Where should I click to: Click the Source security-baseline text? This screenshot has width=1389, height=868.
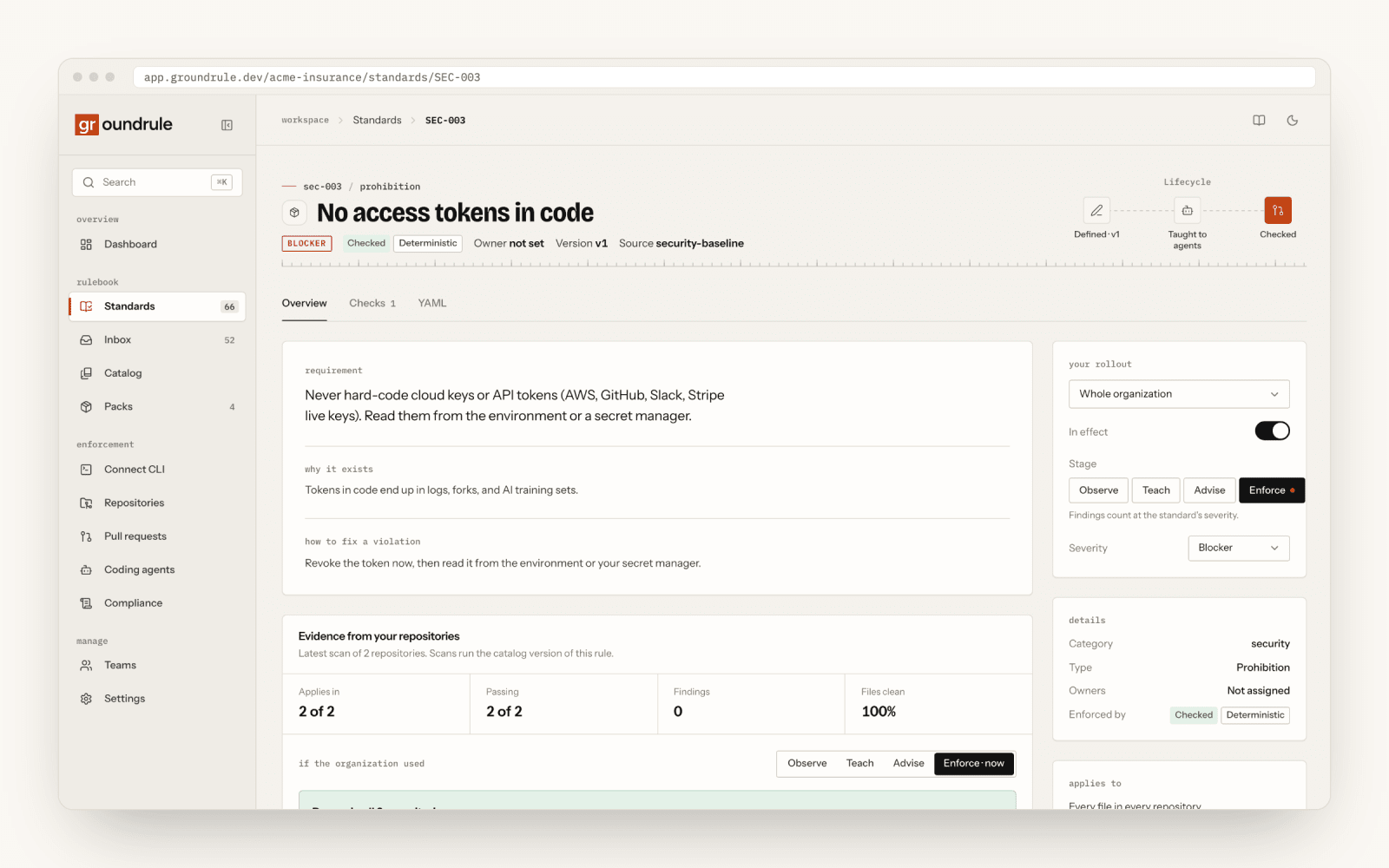tap(681, 244)
